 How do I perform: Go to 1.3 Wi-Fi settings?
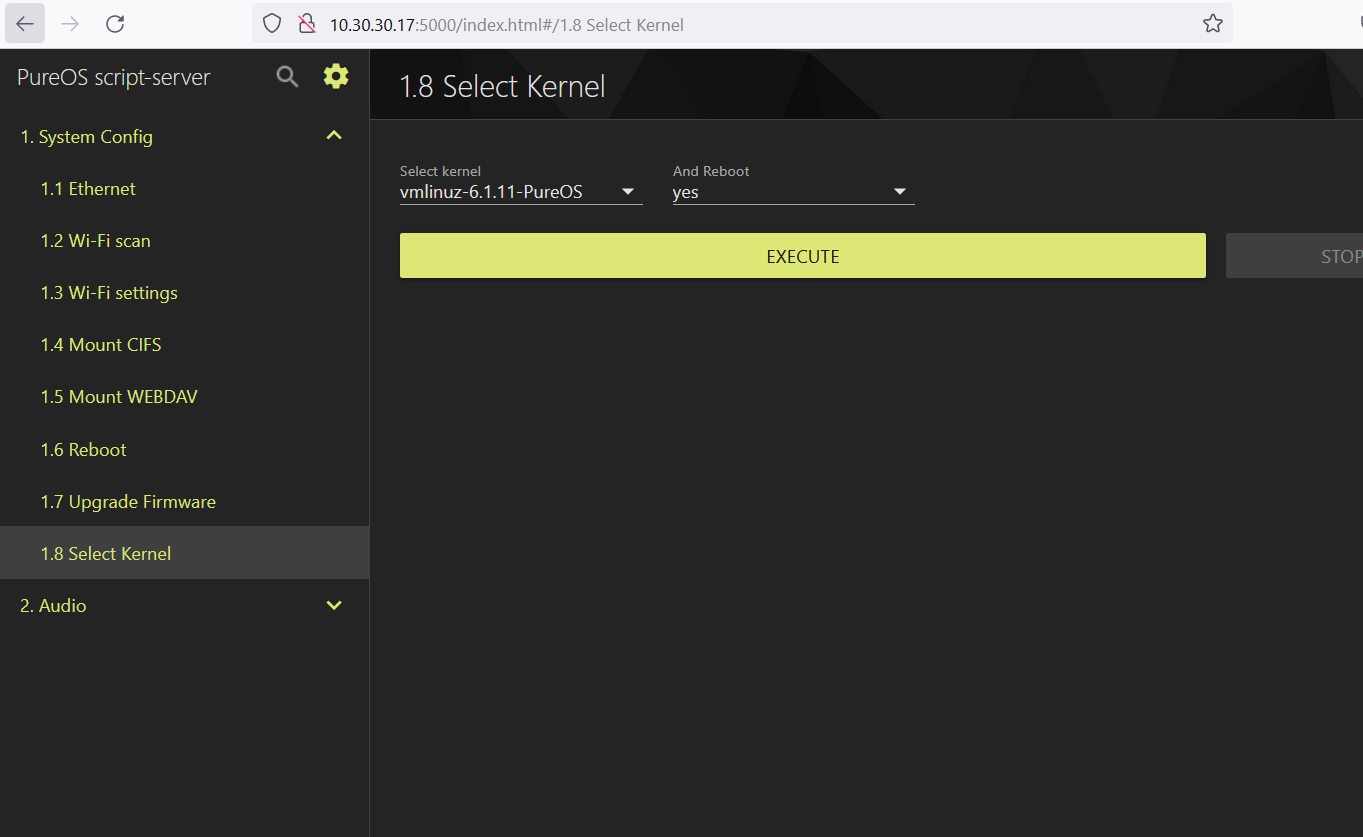[x=109, y=293]
